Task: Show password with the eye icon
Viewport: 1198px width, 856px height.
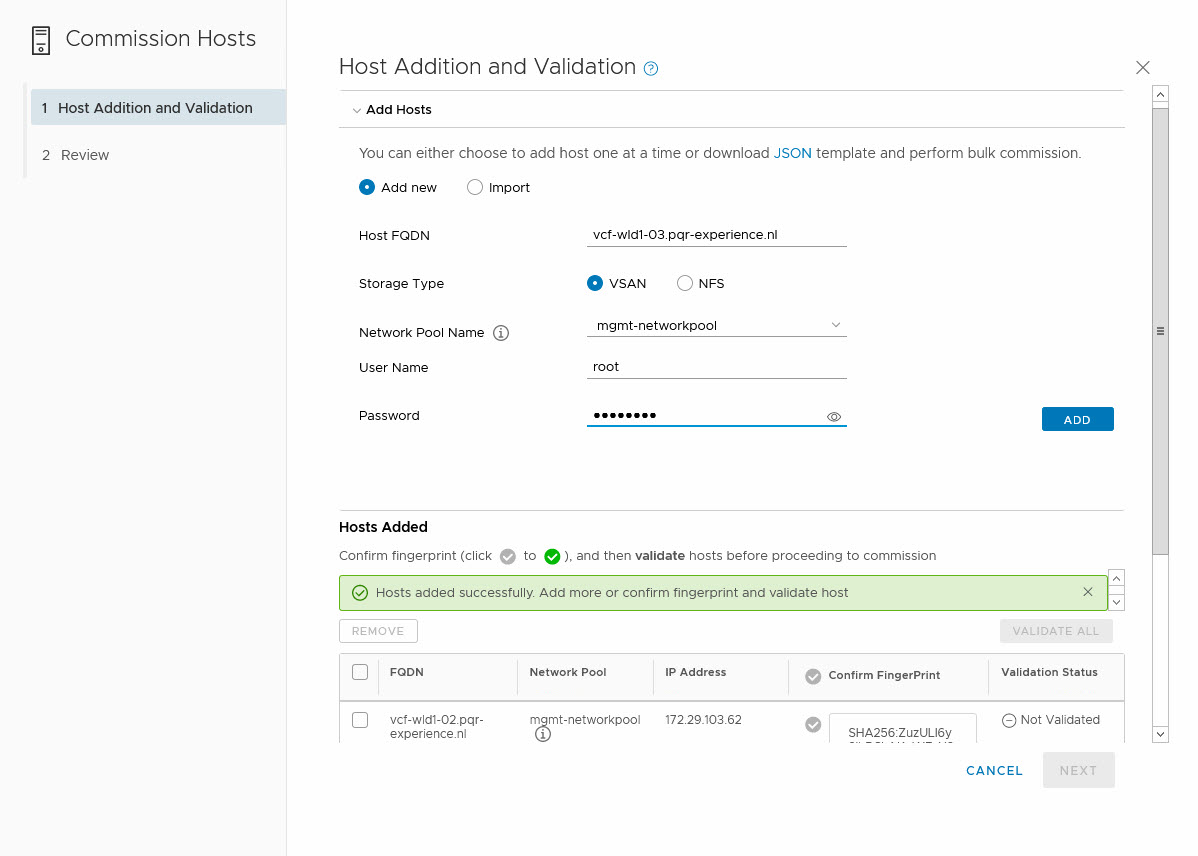Action: point(834,417)
